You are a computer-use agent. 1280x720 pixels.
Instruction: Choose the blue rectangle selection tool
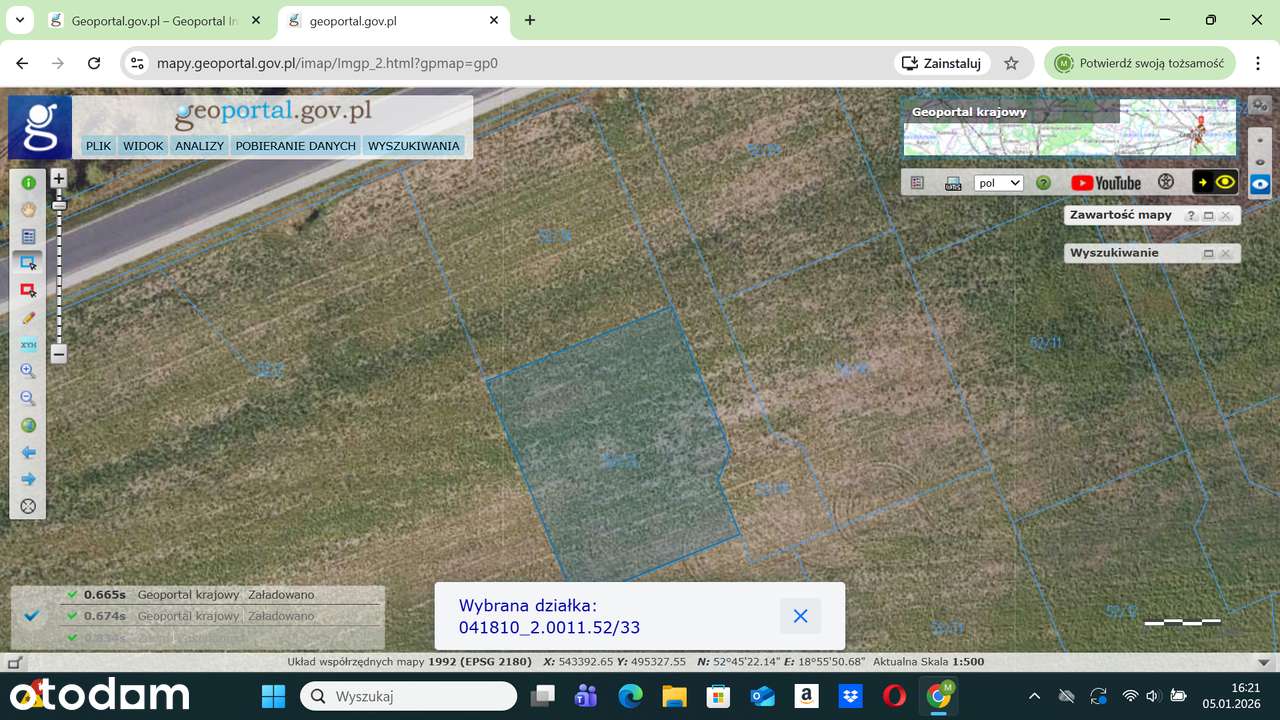point(28,263)
